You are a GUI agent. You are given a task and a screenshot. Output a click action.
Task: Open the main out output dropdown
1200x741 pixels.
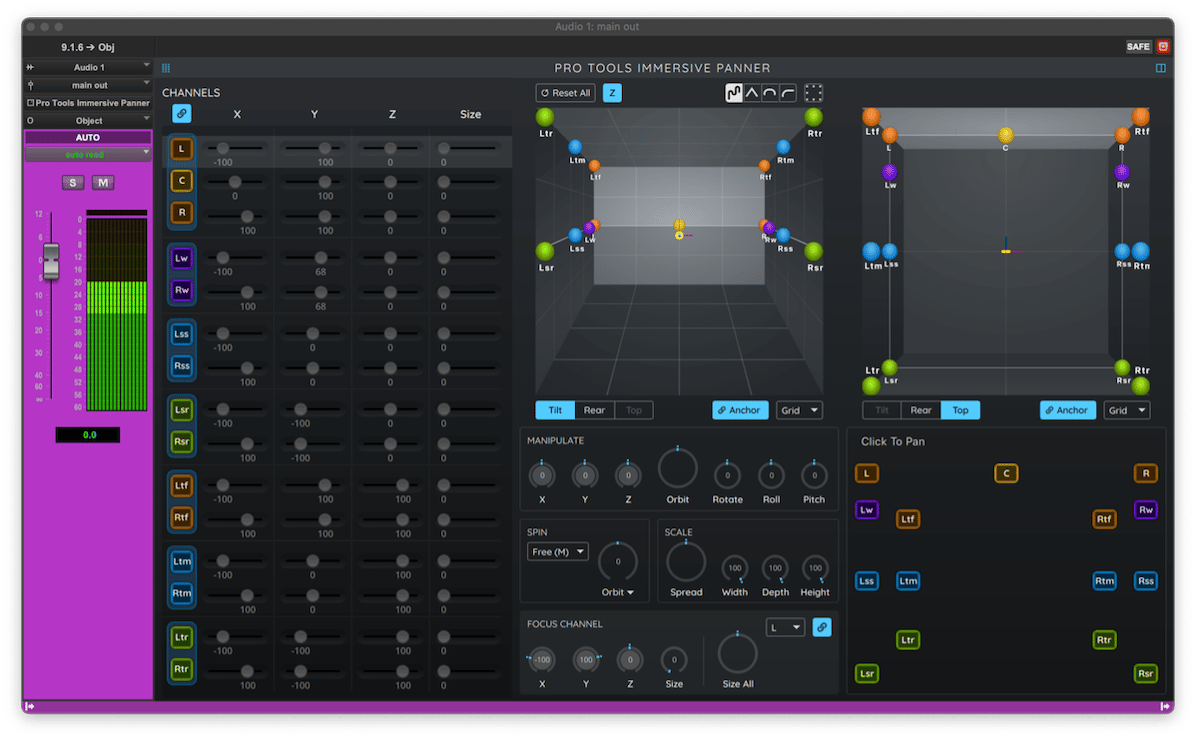click(88, 85)
